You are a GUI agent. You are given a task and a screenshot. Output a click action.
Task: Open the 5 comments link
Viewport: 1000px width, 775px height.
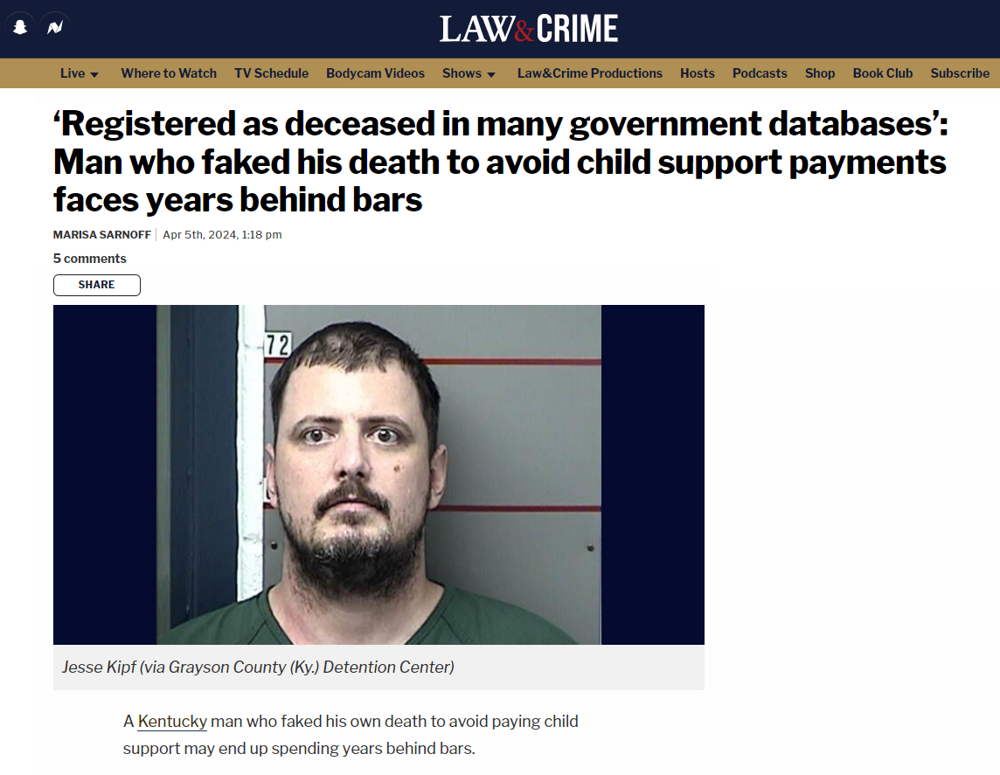point(90,258)
